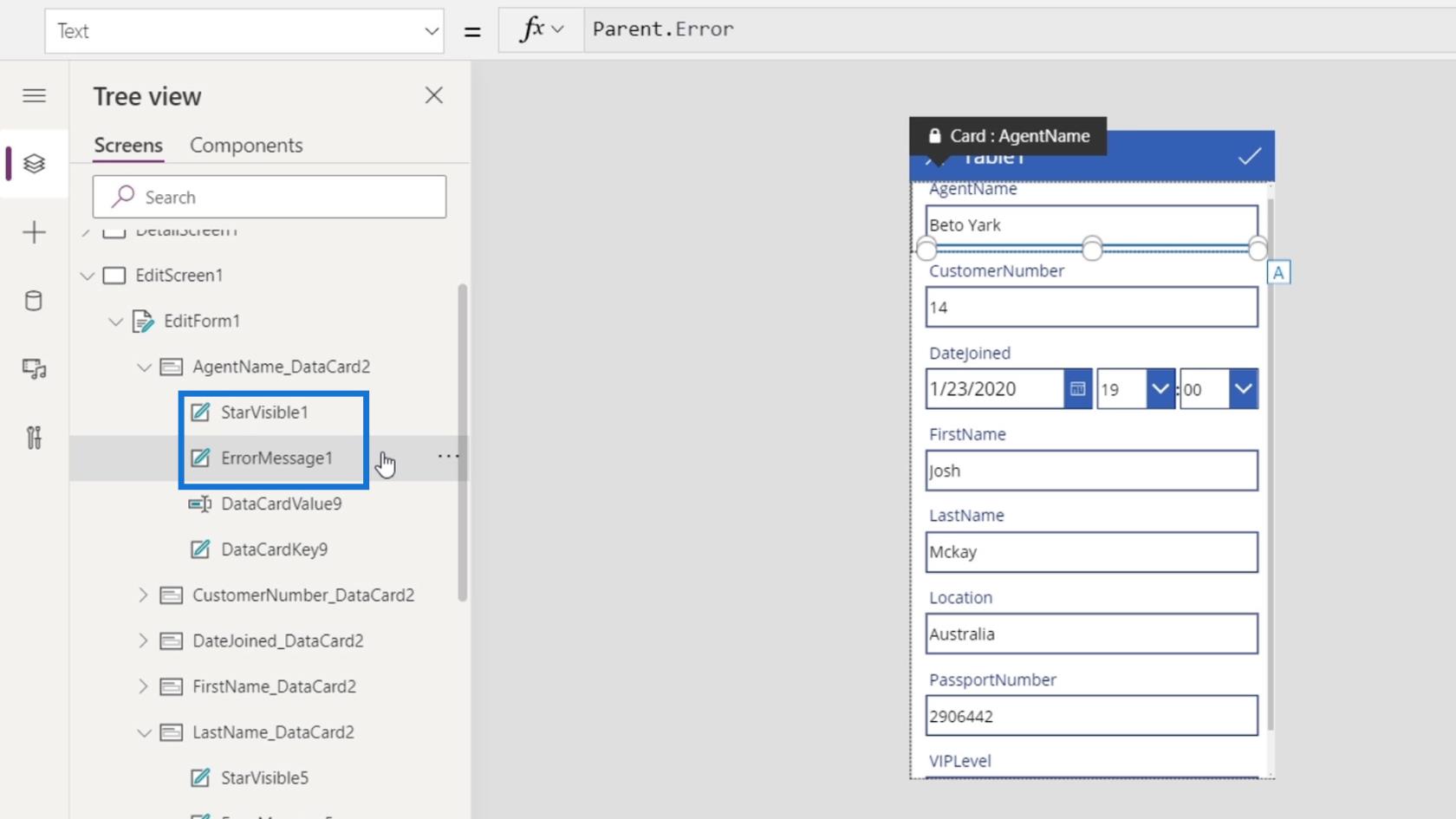Open the Data sources cylinder icon

[34, 301]
